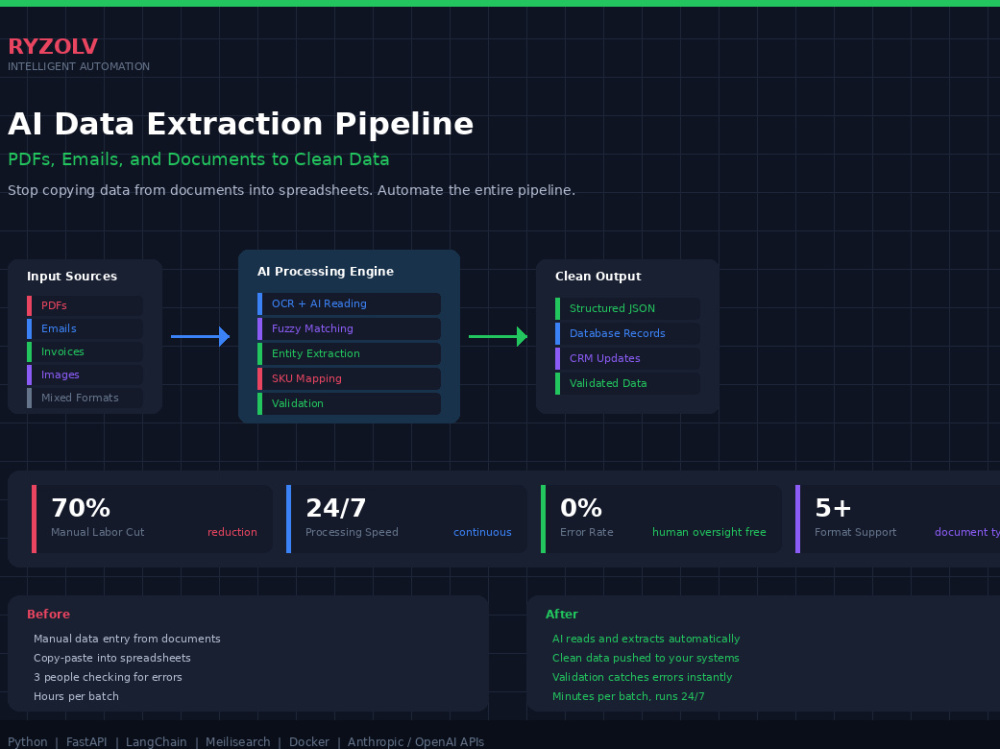Click the INTELLIGENT AUTOMATION tagline

[78, 66]
